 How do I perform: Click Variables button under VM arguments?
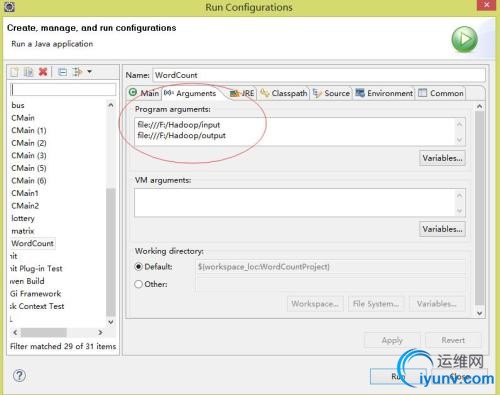point(442,229)
